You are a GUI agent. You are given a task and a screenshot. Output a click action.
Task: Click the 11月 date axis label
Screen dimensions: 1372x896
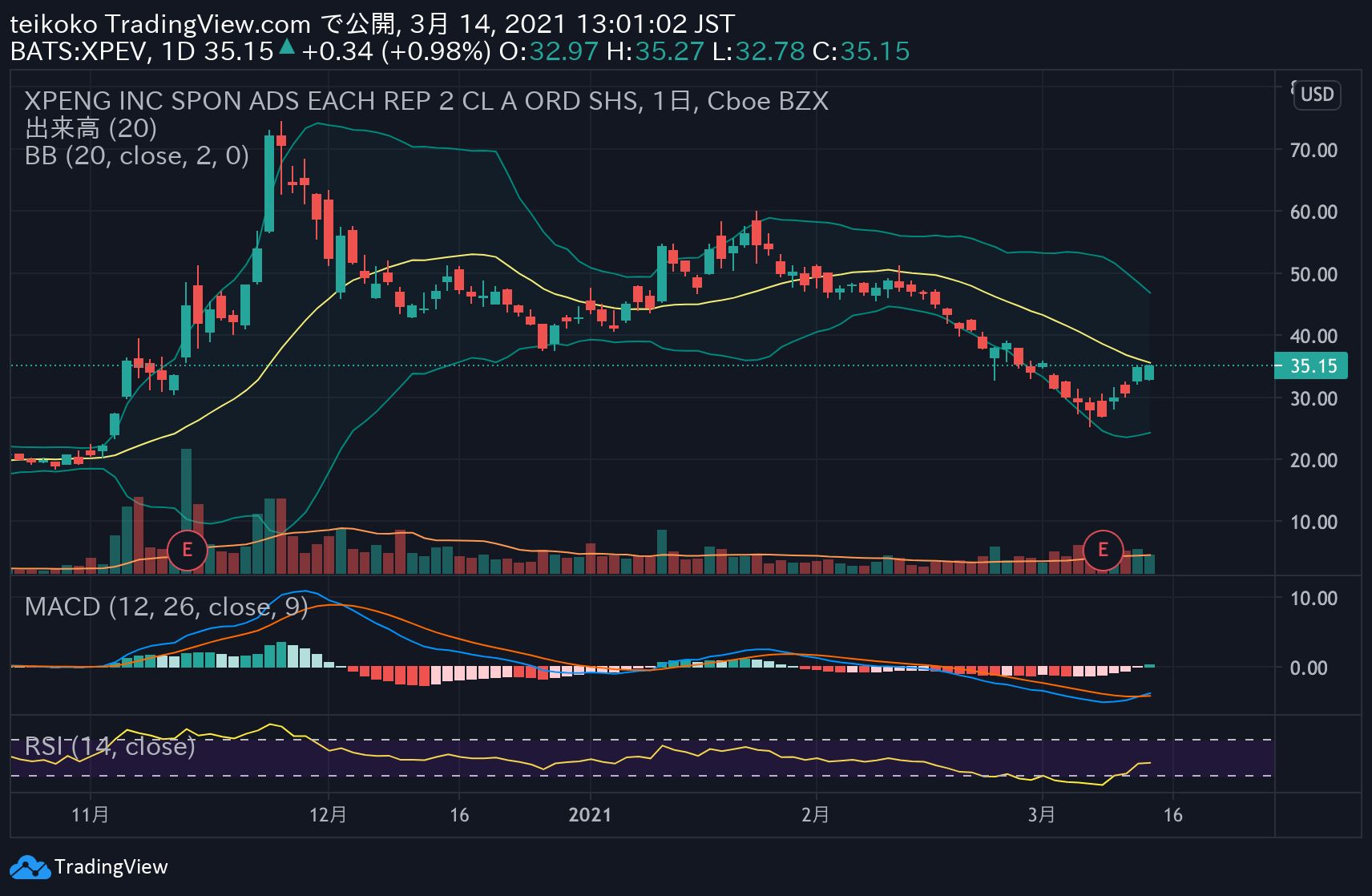click(x=91, y=815)
